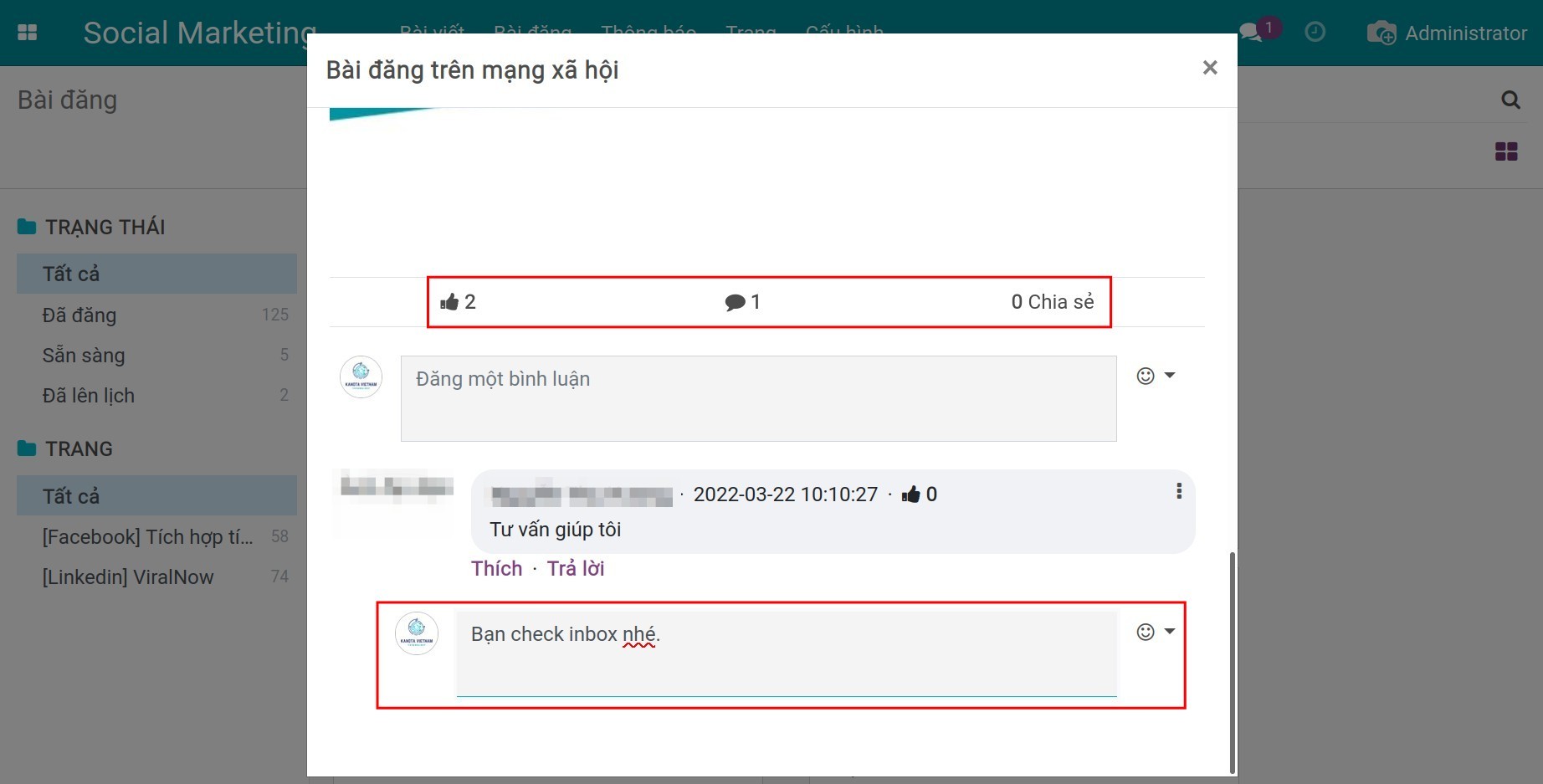This screenshot has width=1543, height=784.
Task: Select Đã đăng status filter
Action: [79, 315]
